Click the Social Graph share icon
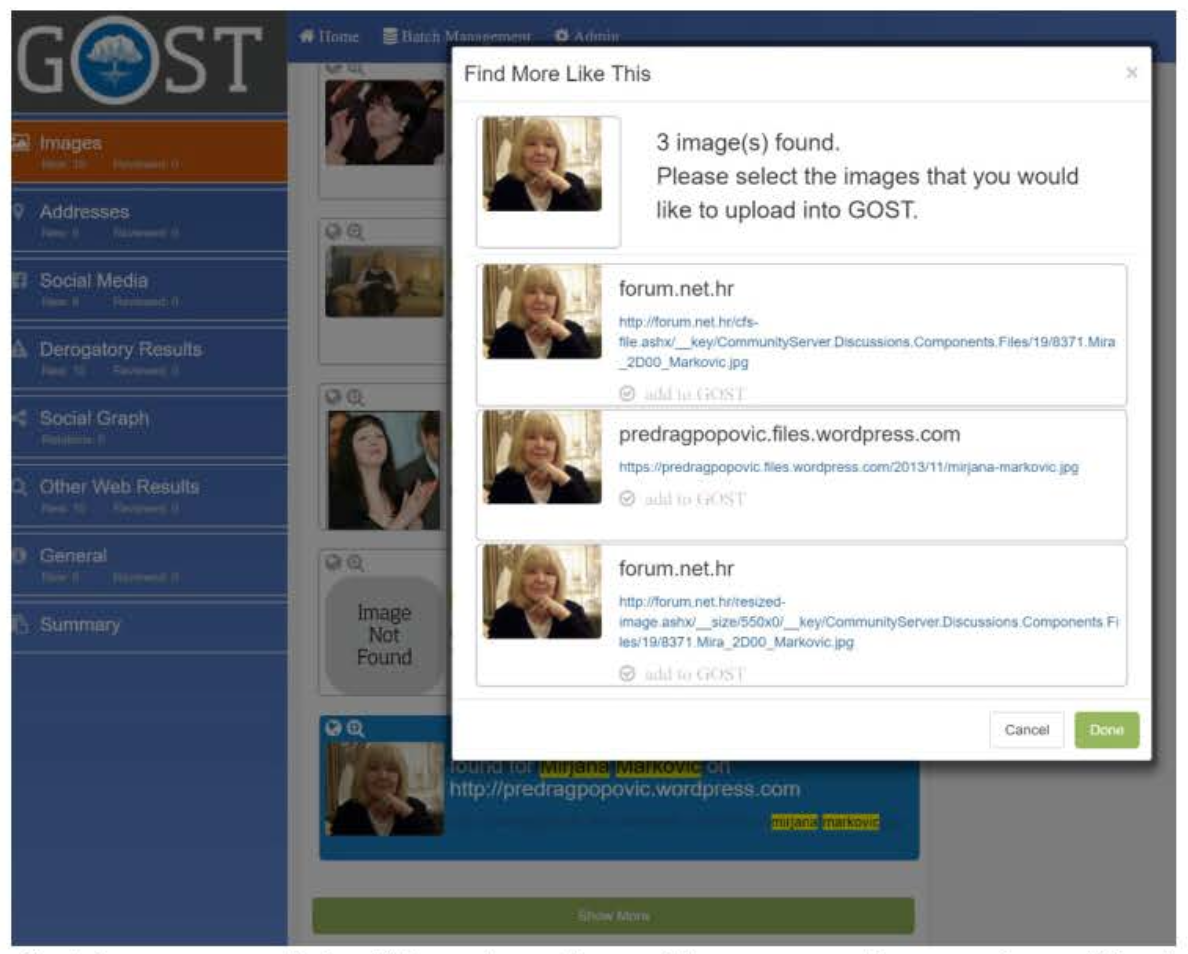 [20, 418]
